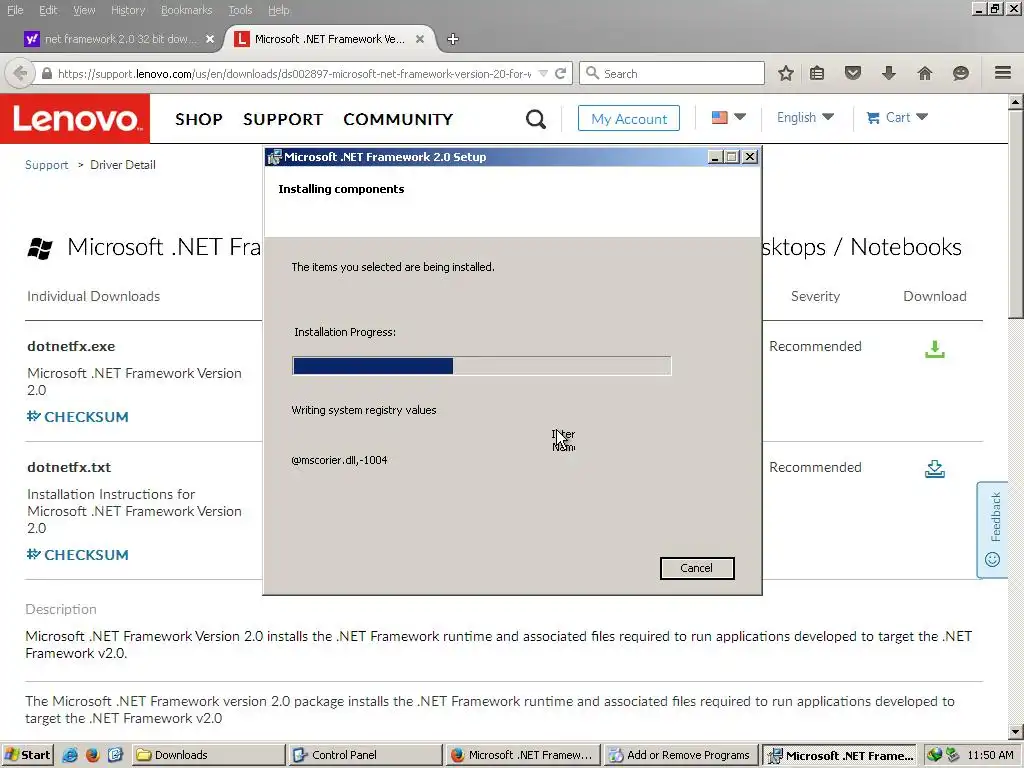This screenshot has width=1024, height=768.
Task: Click the taskbar clock showing 11:50 AM
Action: click(x=990, y=755)
